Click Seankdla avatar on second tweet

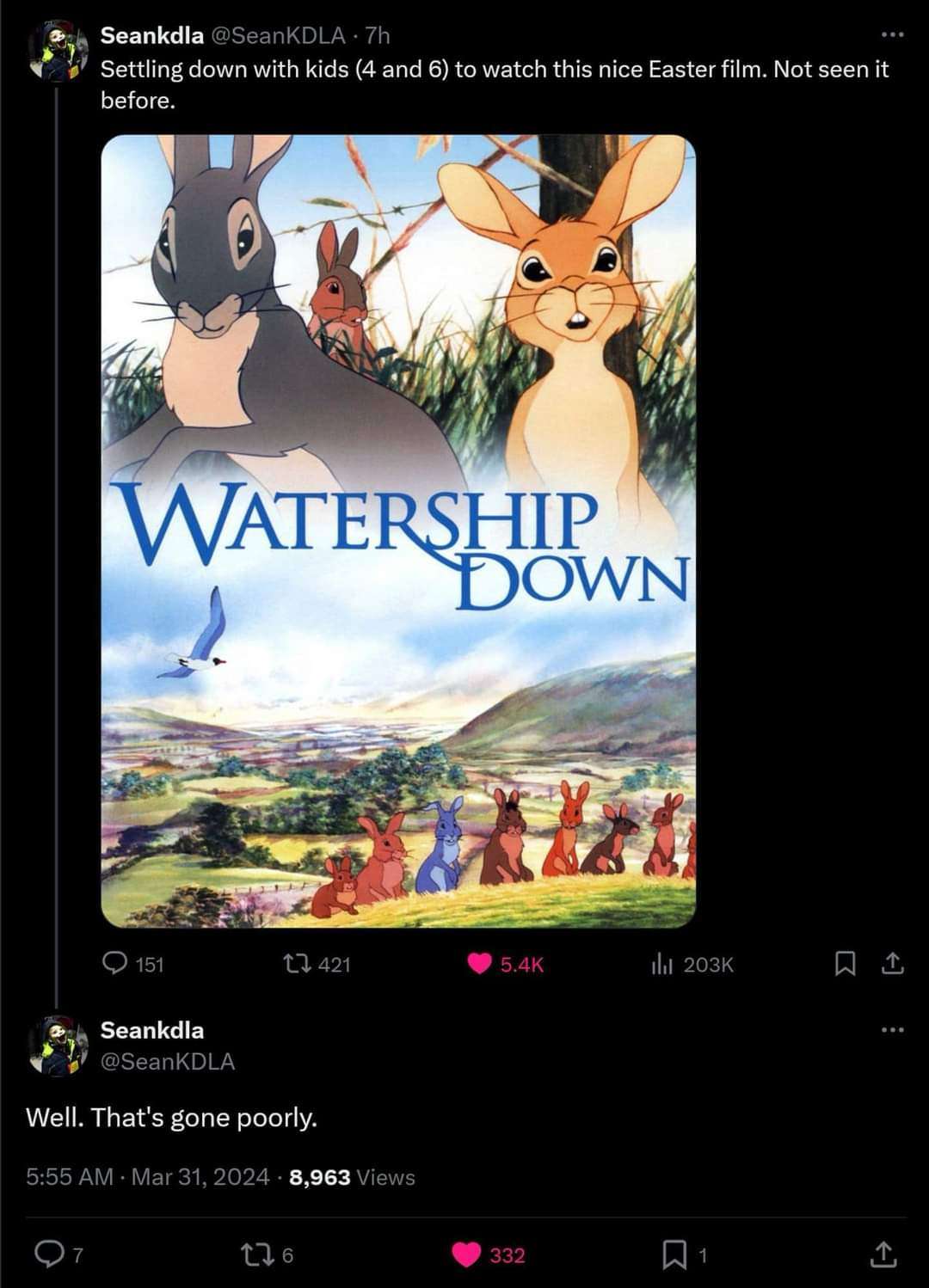click(x=58, y=1045)
